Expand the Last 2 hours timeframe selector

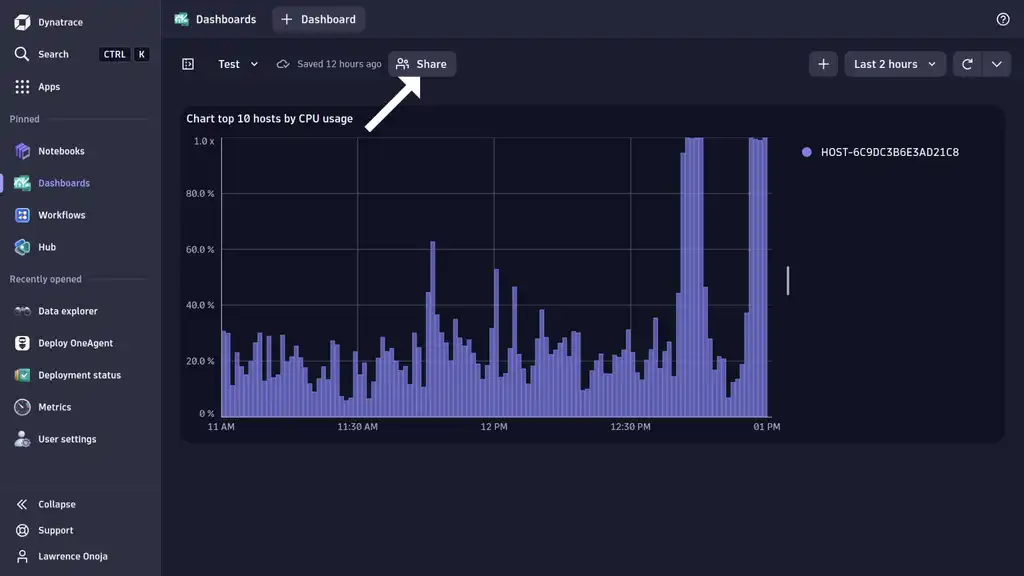click(893, 63)
